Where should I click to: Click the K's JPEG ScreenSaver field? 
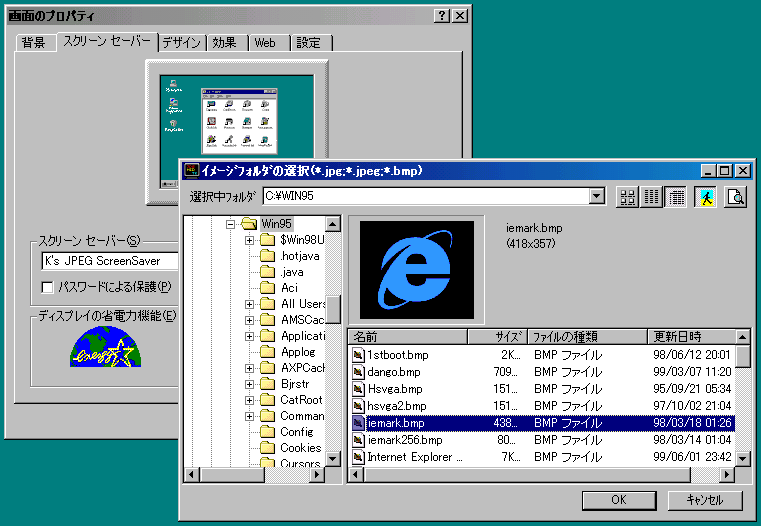(110, 261)
